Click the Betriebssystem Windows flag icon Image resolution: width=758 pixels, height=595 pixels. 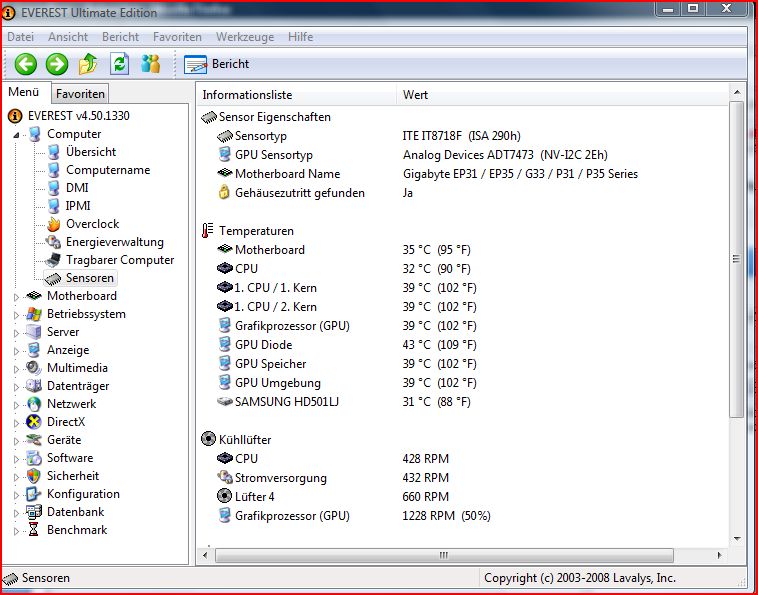click(x=34, y=314)
